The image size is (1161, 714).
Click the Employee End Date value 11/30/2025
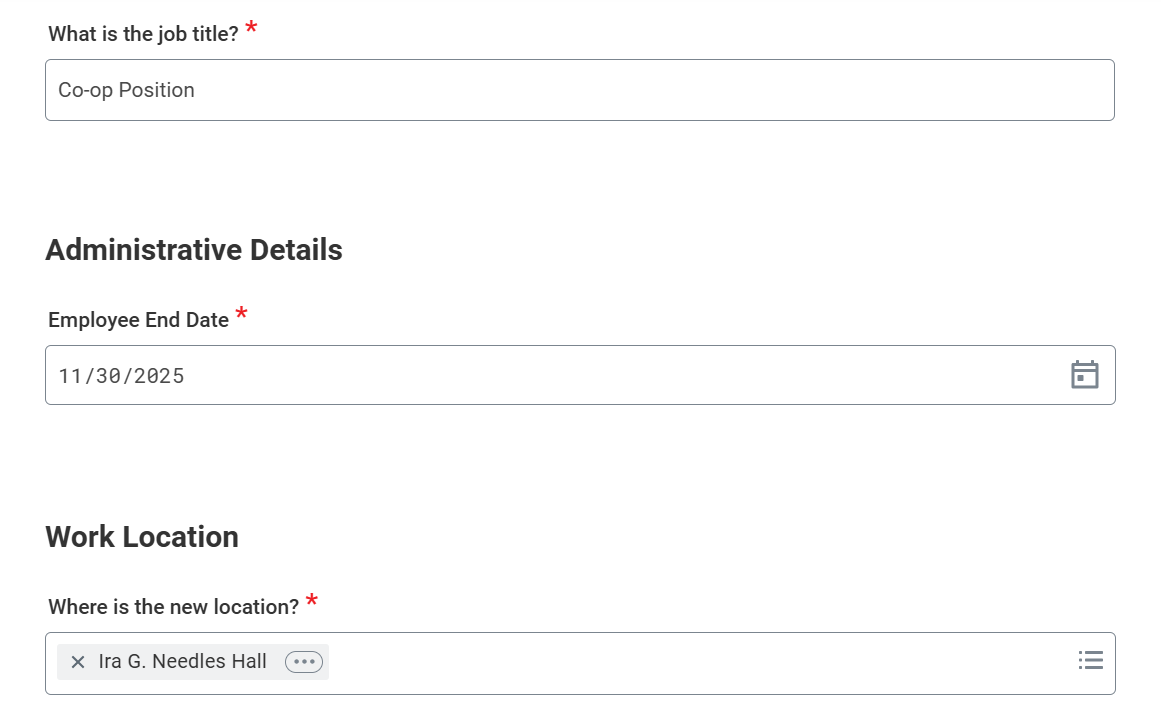point(122,375)
